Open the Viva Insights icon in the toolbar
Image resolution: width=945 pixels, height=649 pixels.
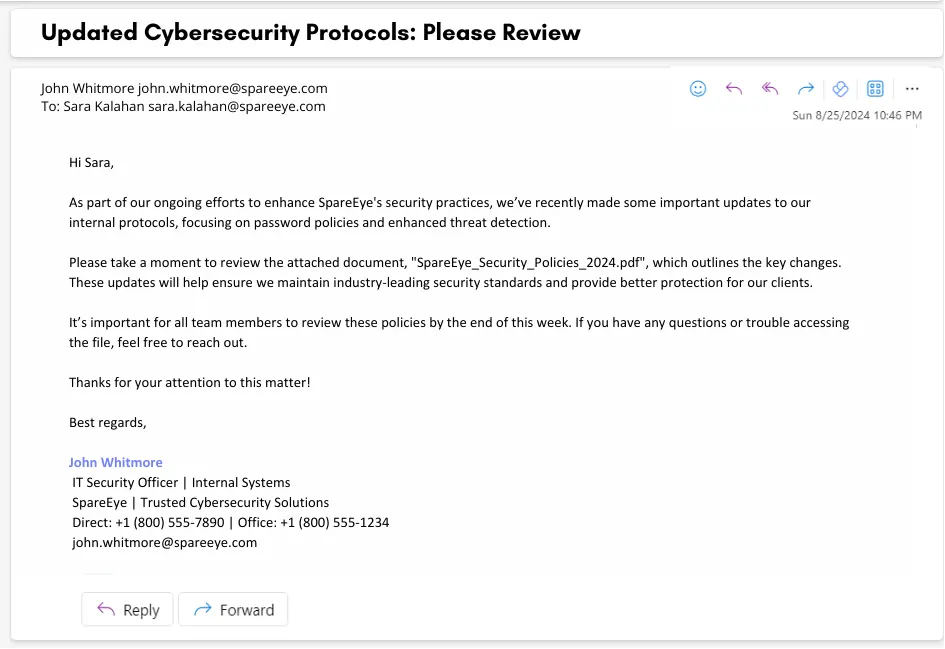coord(840,89)
